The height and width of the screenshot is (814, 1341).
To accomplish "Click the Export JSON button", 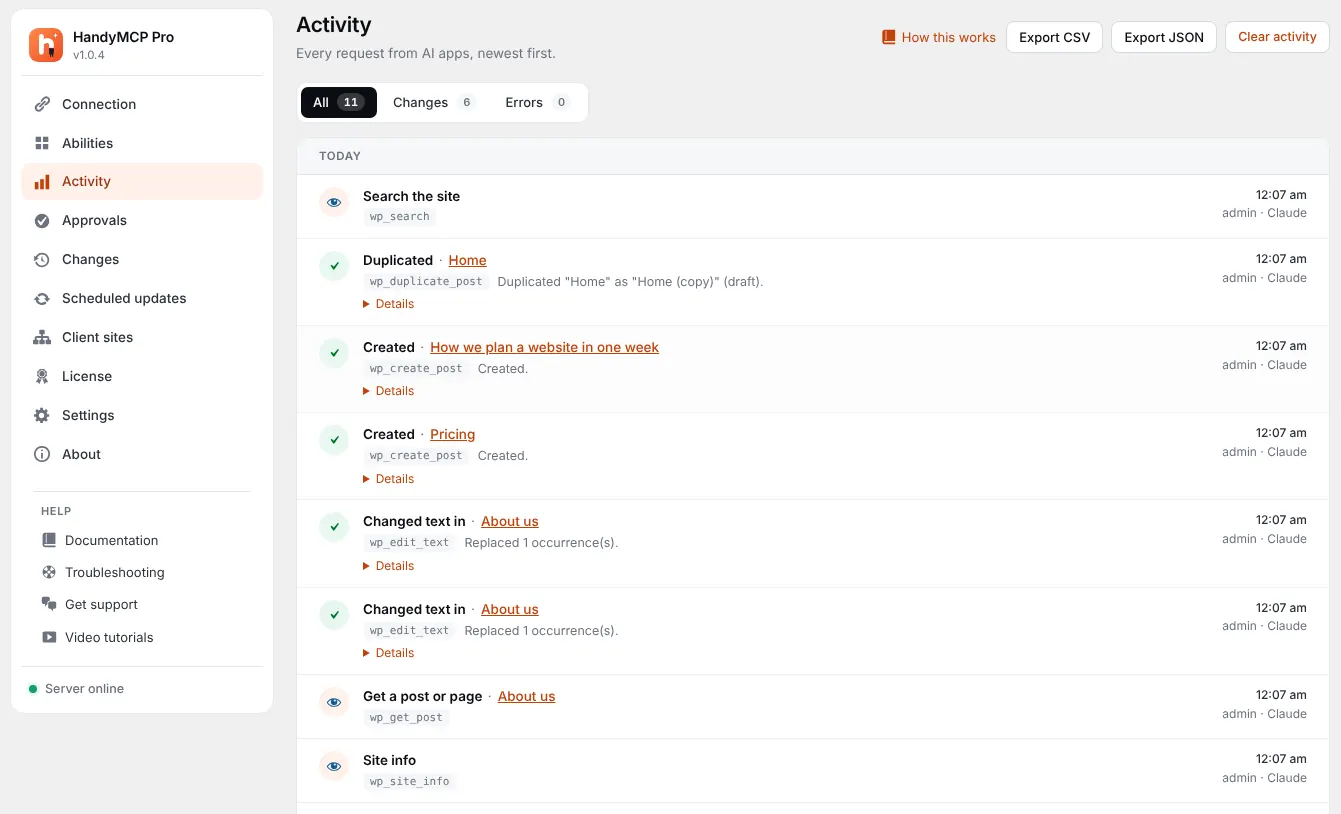I will (x=1164, y=37).
